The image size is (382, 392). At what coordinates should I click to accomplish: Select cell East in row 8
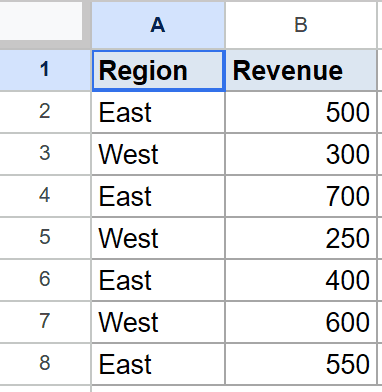[x=158, y=364]
